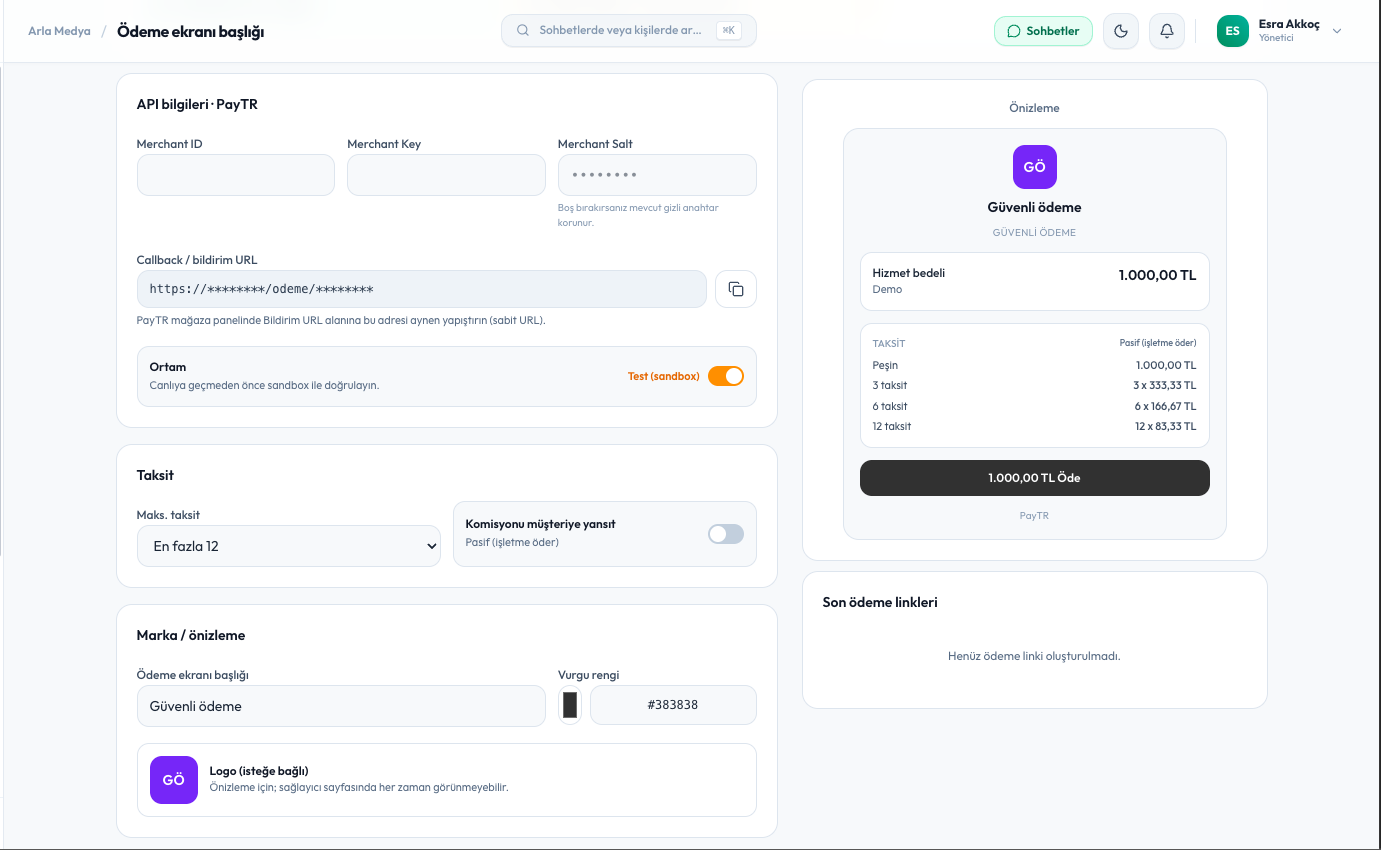Click the ES user avatar

1233,31
